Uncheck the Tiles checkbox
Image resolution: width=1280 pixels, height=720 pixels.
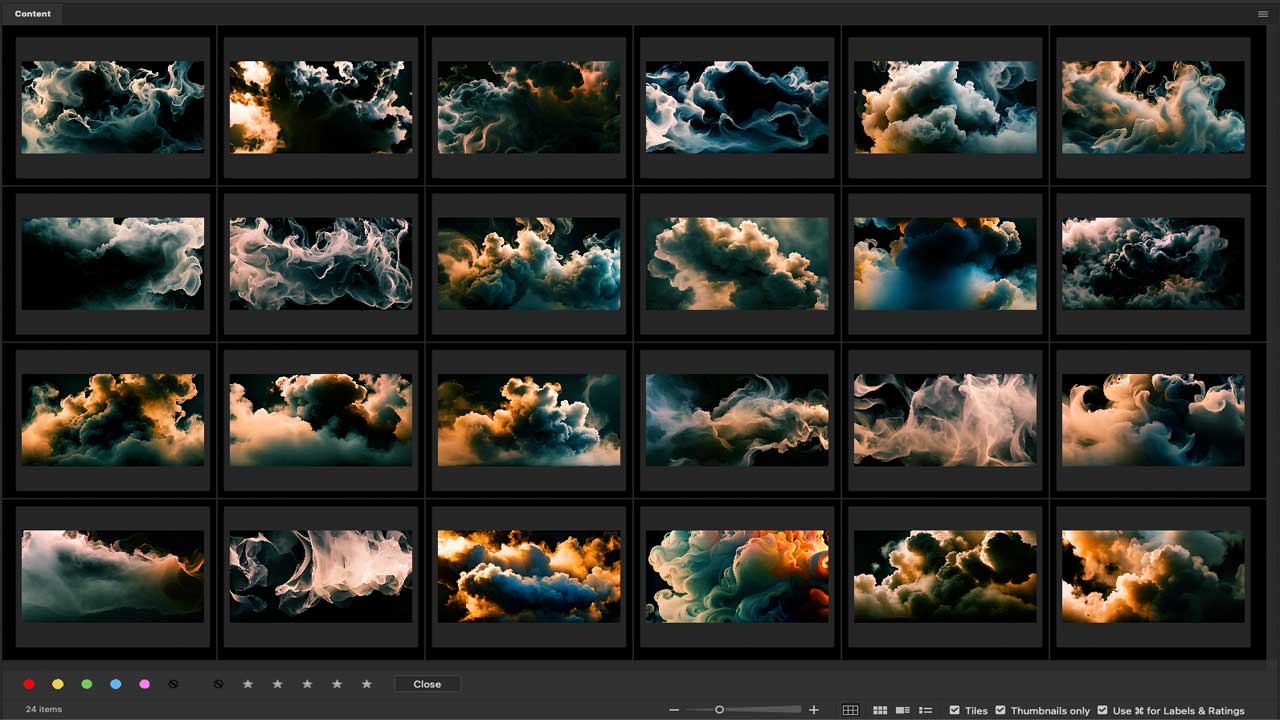tap(955, 710)
